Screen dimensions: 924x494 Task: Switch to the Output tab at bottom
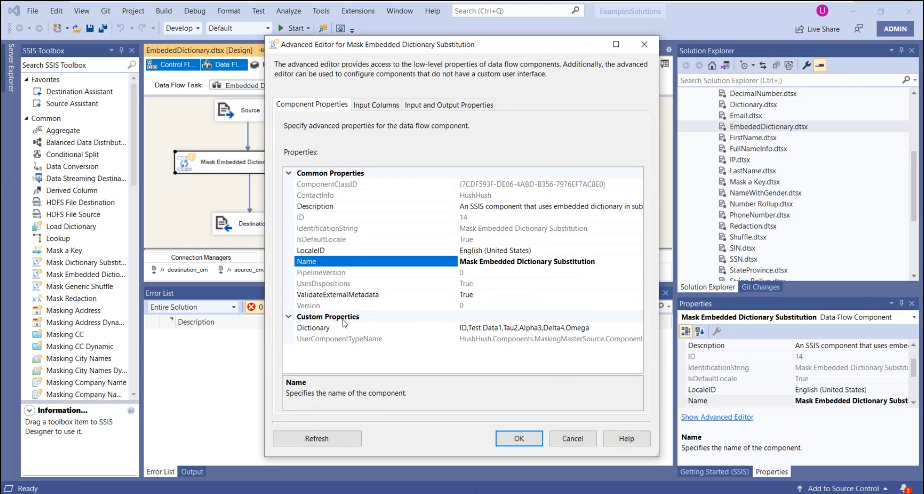point(192,472)
